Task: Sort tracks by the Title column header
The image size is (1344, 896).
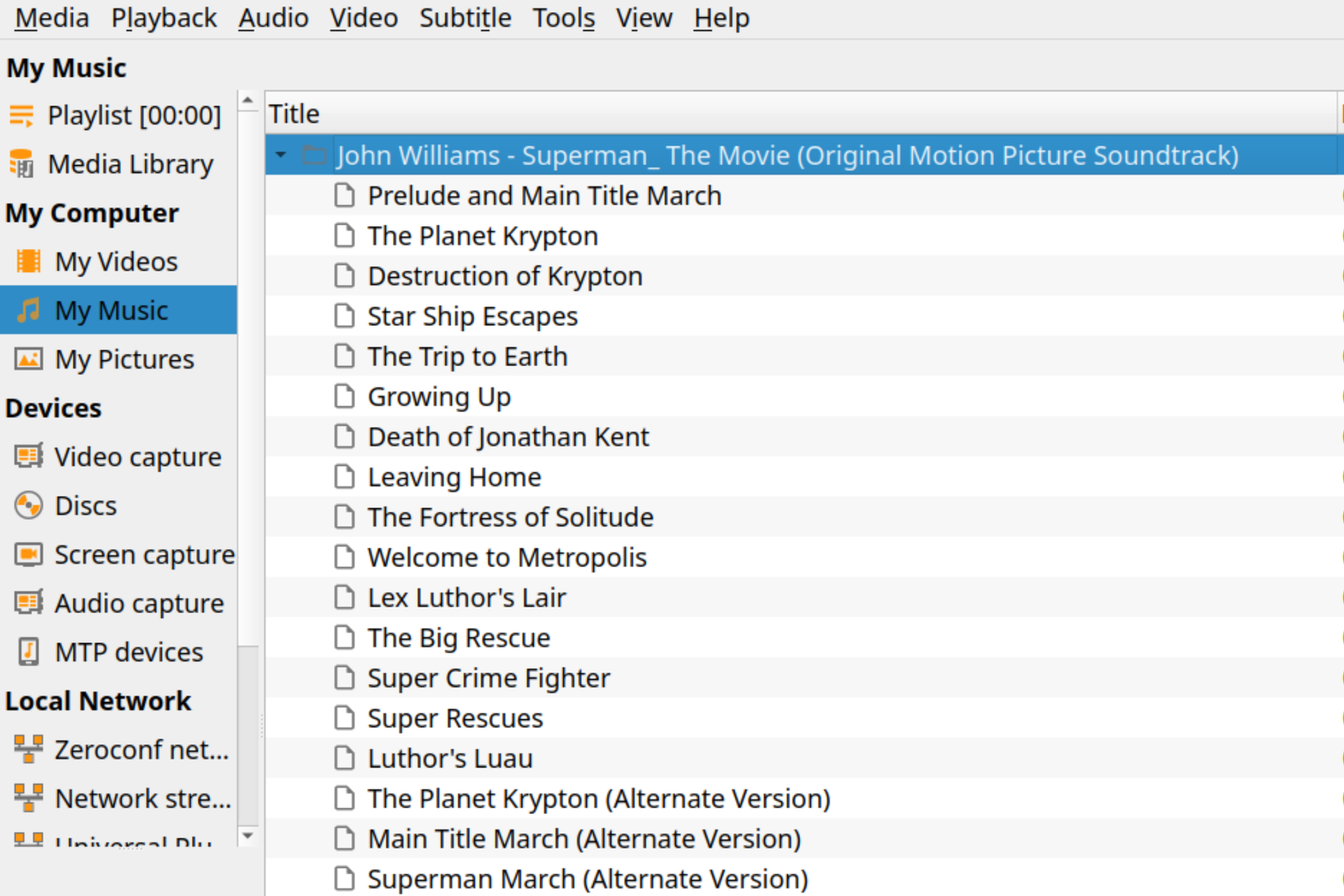Action: tap(294, 113)
